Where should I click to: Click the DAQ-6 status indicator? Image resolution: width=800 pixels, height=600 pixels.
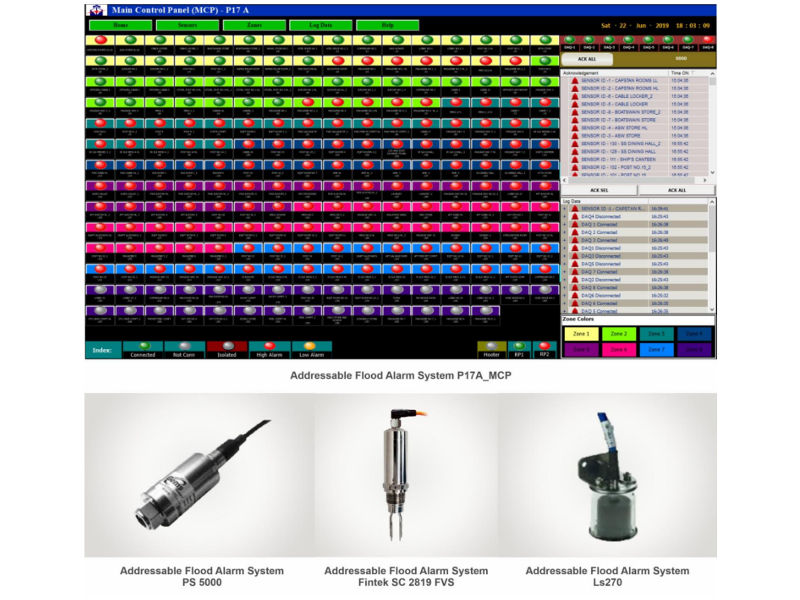tap(668, 39)
